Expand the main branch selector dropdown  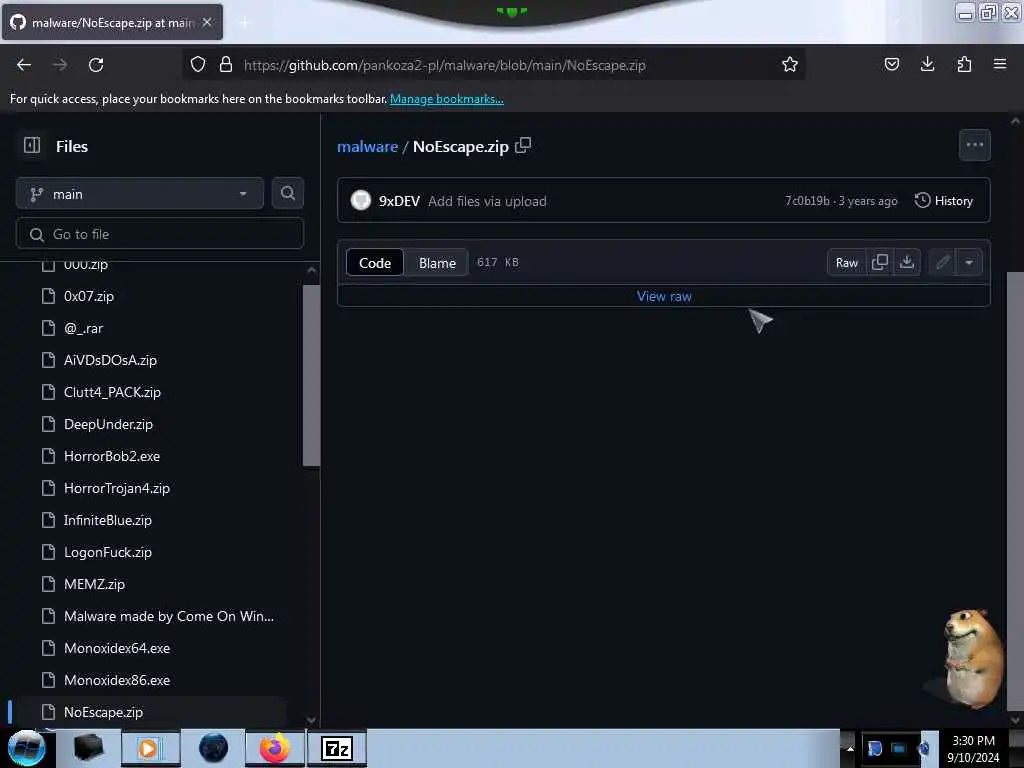click(140, 194)
